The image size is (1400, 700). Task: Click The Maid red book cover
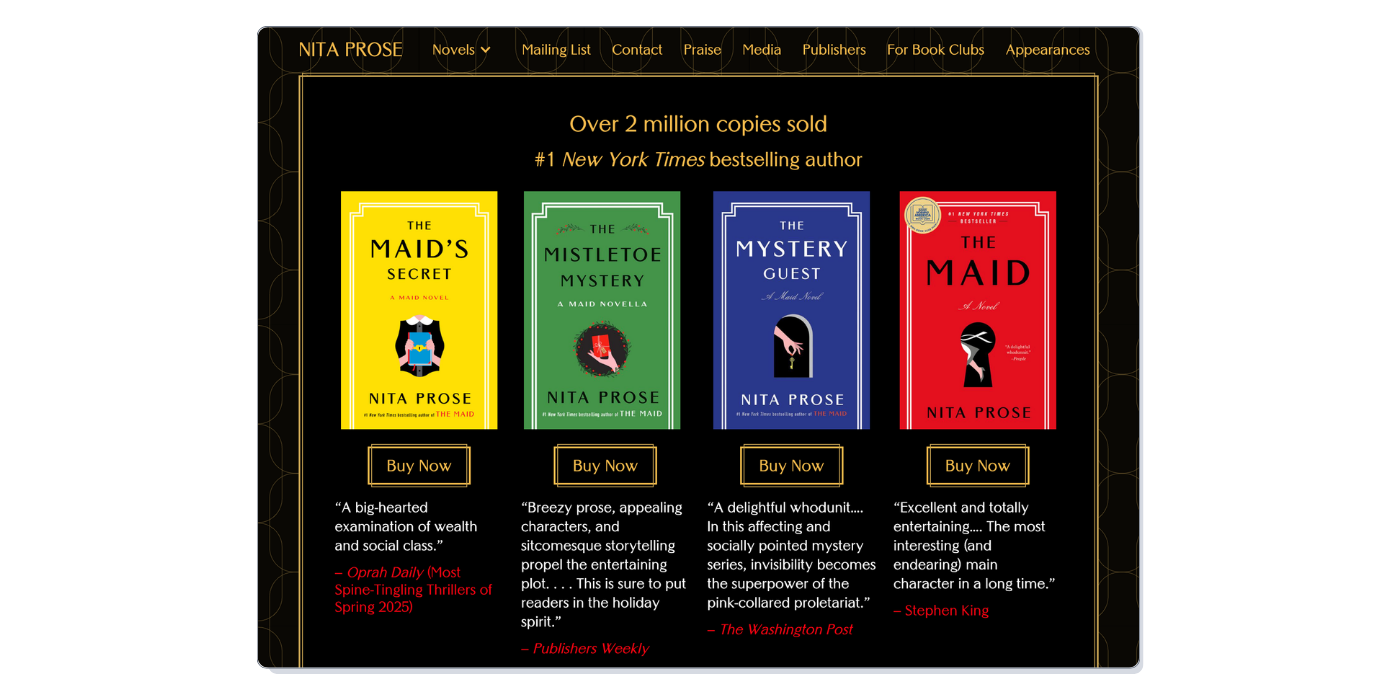pos(978,310)
